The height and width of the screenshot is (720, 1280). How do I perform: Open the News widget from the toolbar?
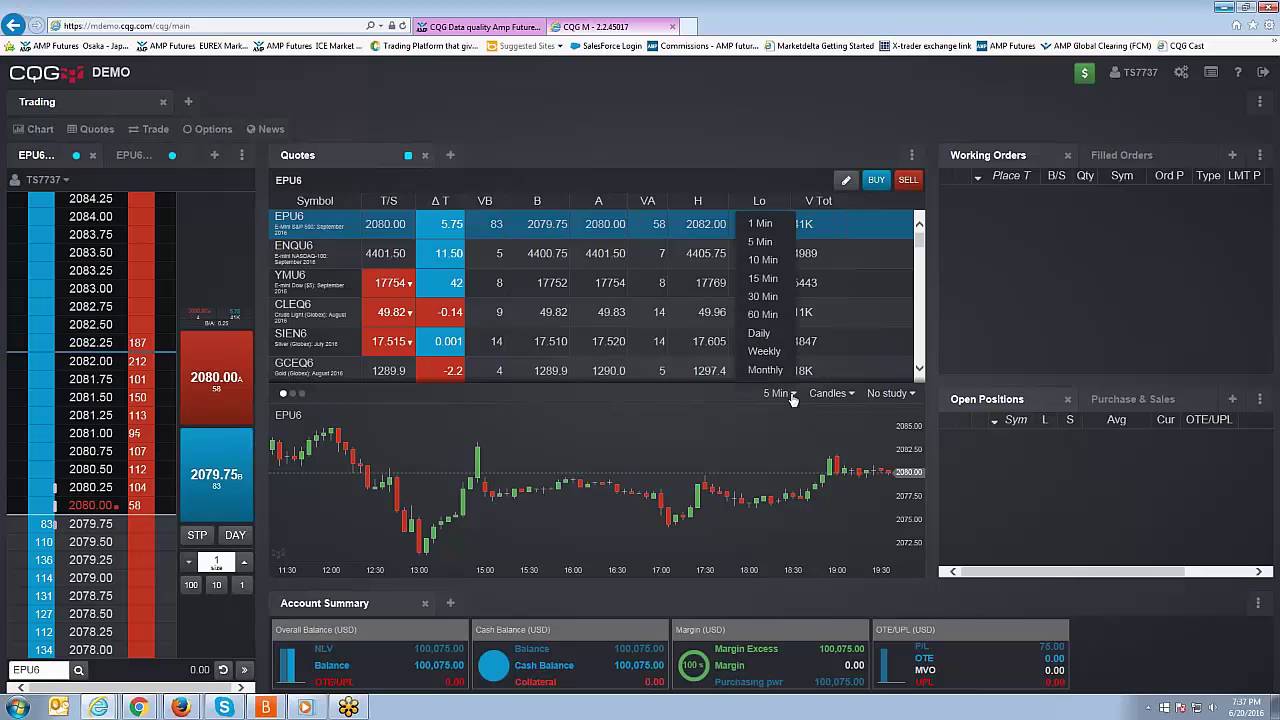point(265,129)
